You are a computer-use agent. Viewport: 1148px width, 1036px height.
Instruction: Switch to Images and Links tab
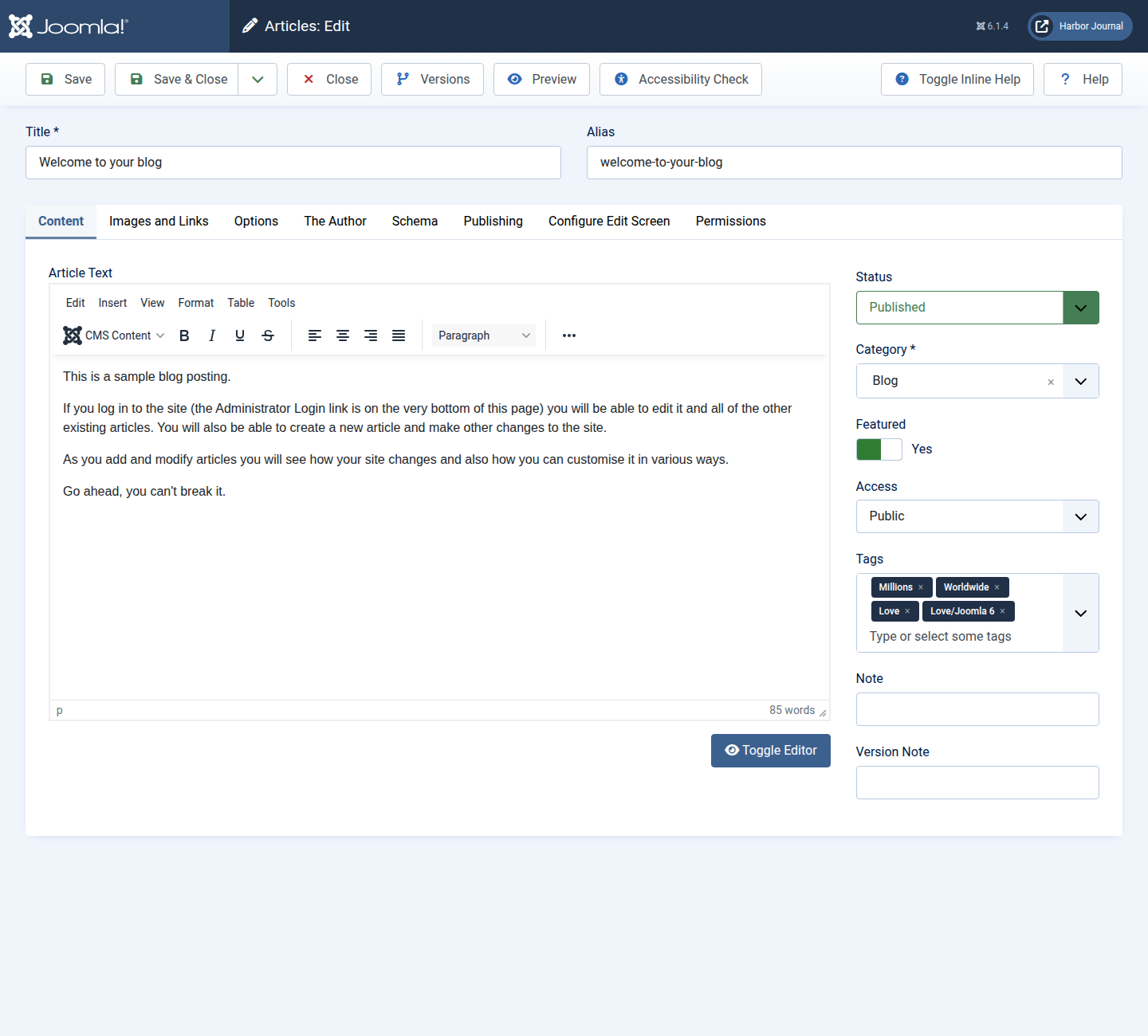point(159,222)
